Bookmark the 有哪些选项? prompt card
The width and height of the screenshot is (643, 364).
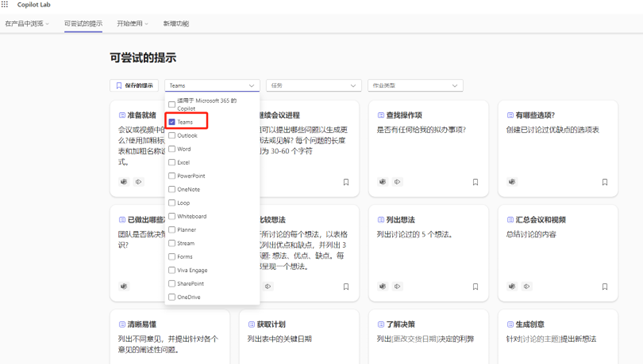[x=604, y=182]
